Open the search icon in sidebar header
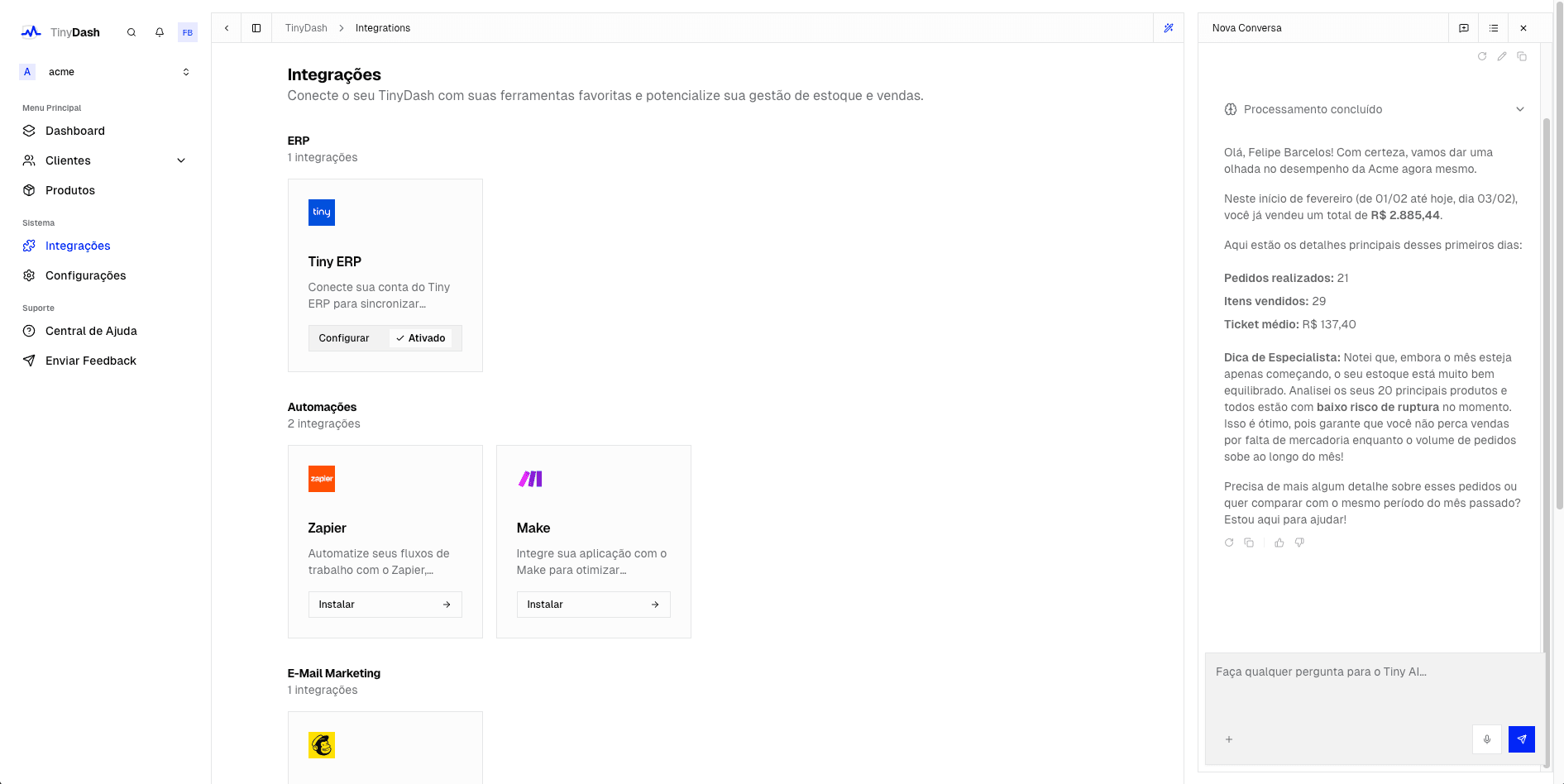The height and width of the screenshot is (784, 1564). tap(132, 32)
